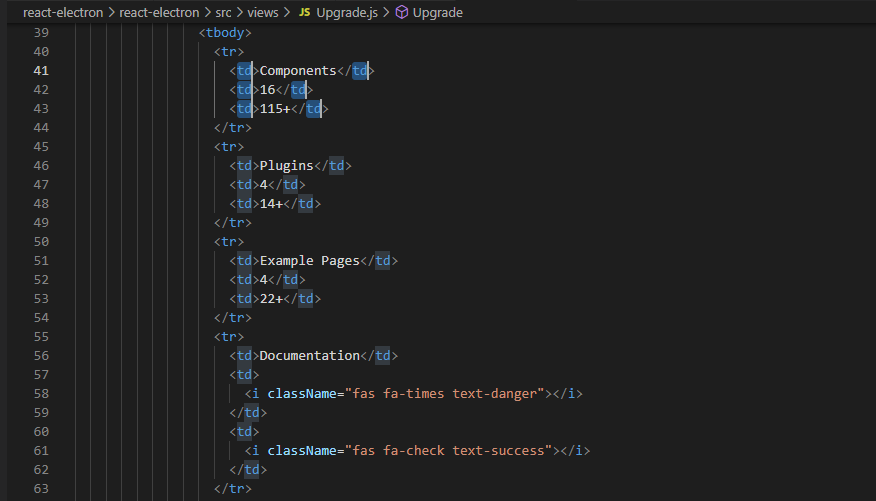
Task: Click fas fa-check text-success string
Action: (448, 451)
